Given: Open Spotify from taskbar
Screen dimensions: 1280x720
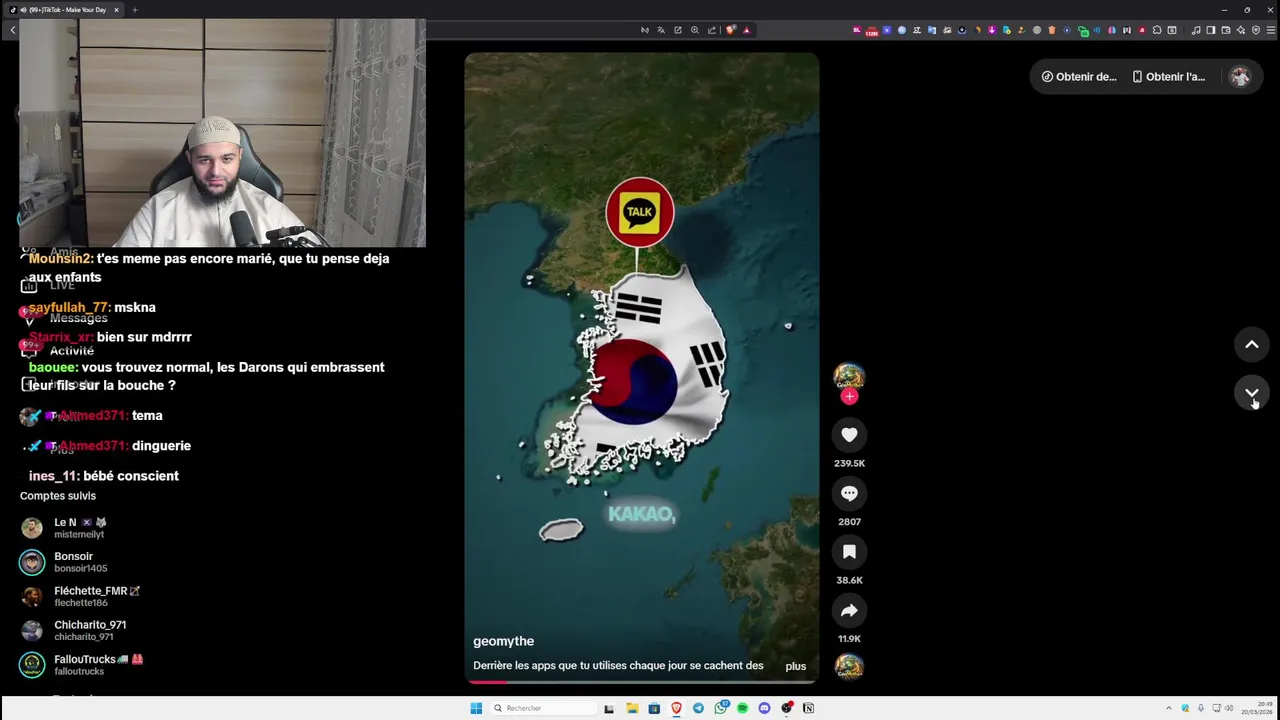Looking at the screenshot, I should point(742,708).
